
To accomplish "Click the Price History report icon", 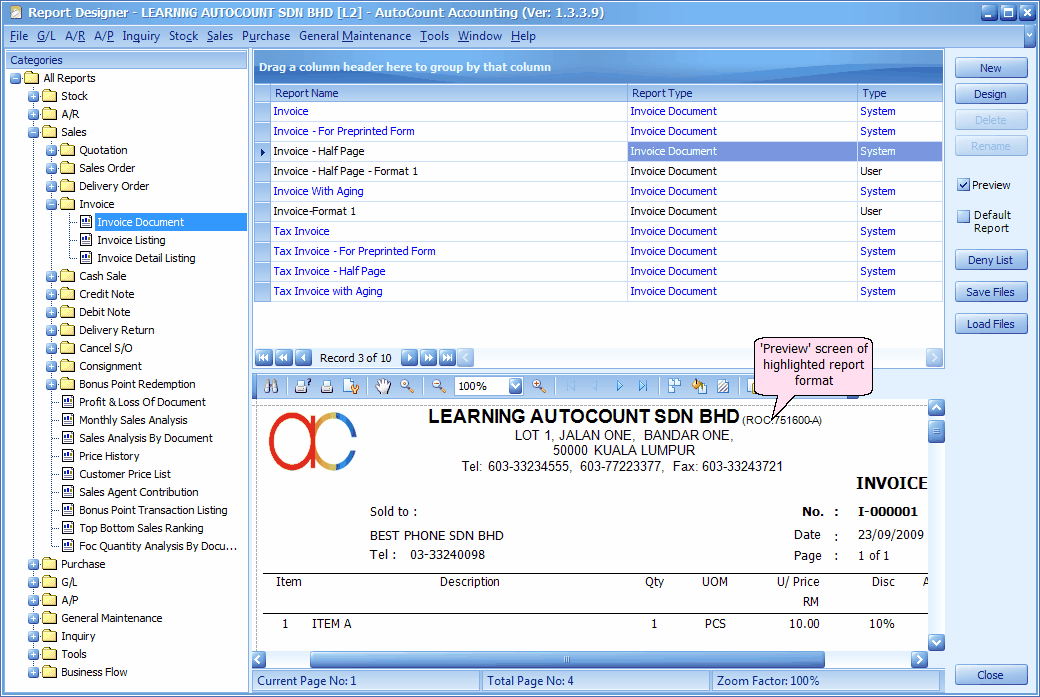I will pos(68,456).
